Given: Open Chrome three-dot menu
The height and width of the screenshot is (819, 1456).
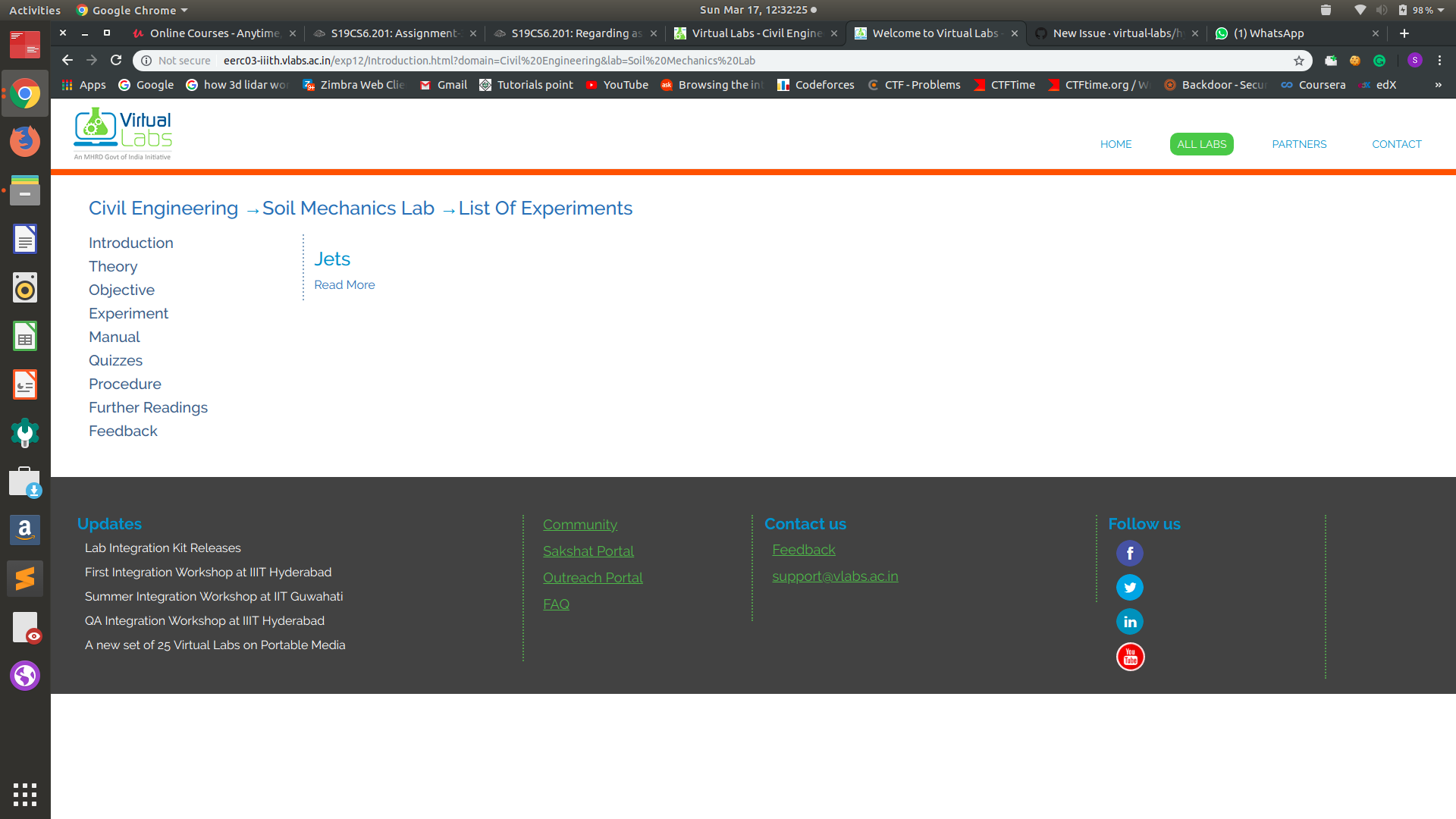Looking at the screenshot, I should [x=1439, y=61].
